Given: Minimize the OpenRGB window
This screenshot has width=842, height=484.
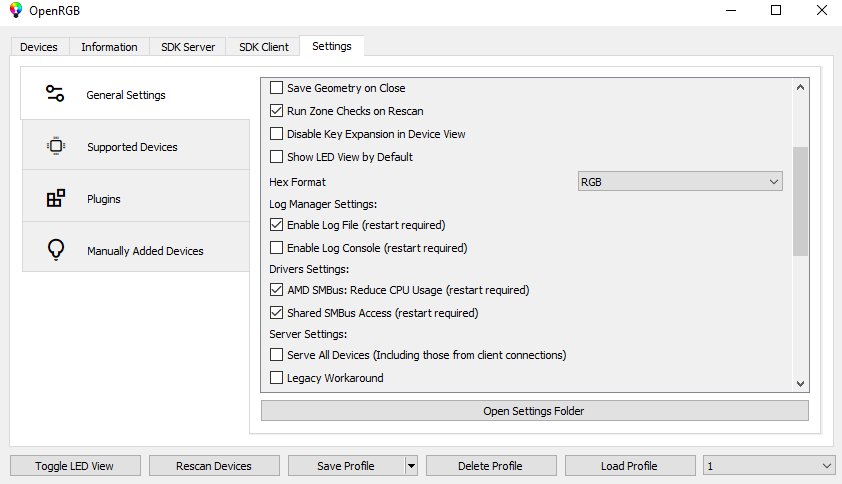Looking at the screenshot, I should 731,10.
